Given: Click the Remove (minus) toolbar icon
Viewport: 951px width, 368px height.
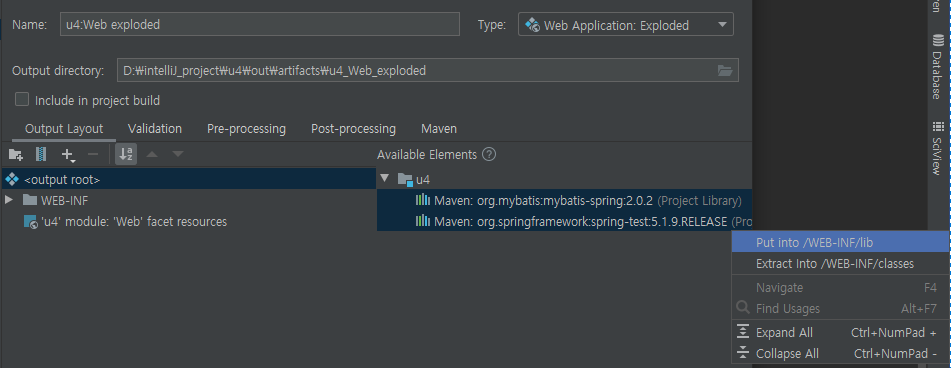Looking at the screenshot, I should pyautogui.click(x=93, y=155).
